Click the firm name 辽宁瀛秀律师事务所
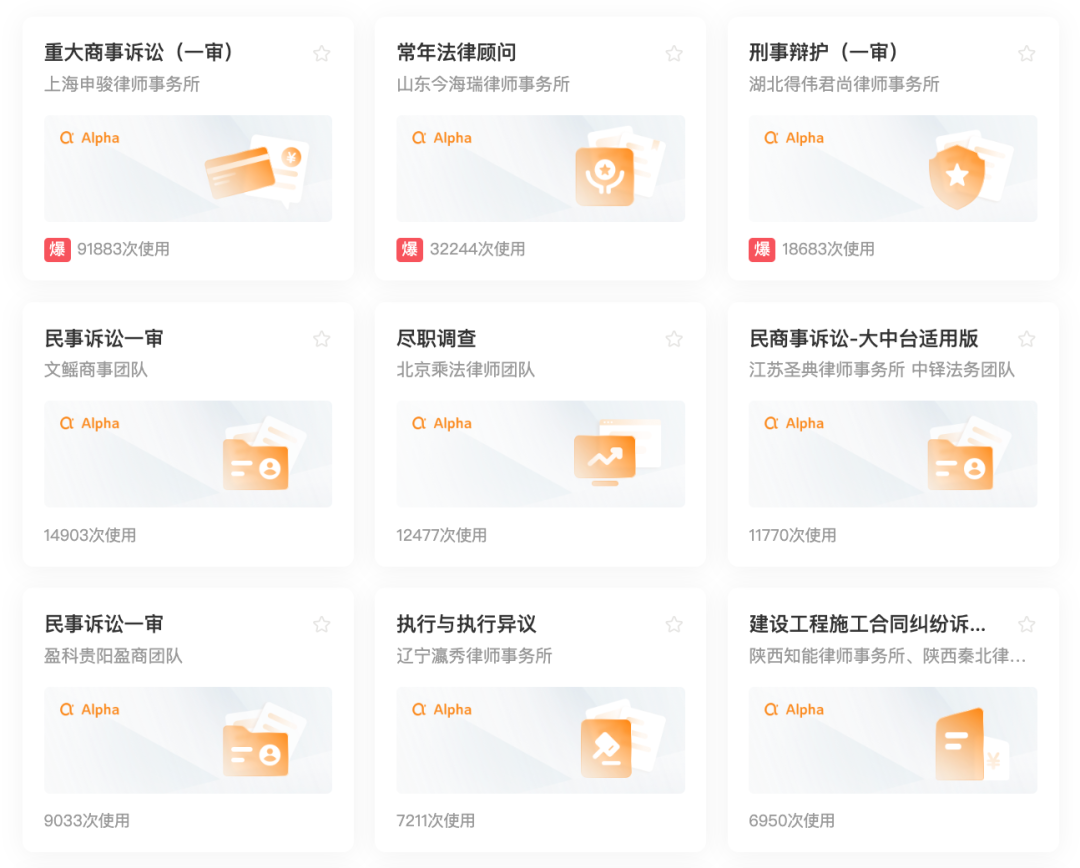The width and height of the screenshot is (1080, 868). click(475, 656)
